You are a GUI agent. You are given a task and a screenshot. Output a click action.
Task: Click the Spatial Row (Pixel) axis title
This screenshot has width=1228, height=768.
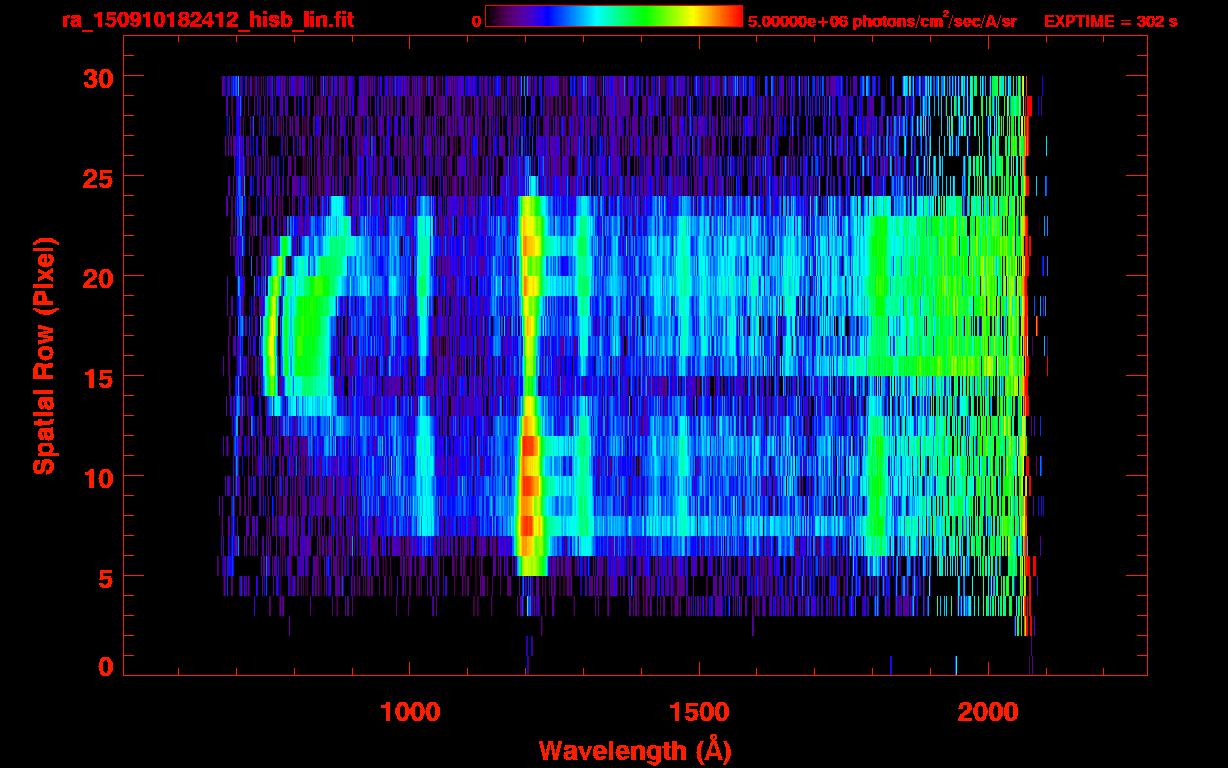pos(44,355)
